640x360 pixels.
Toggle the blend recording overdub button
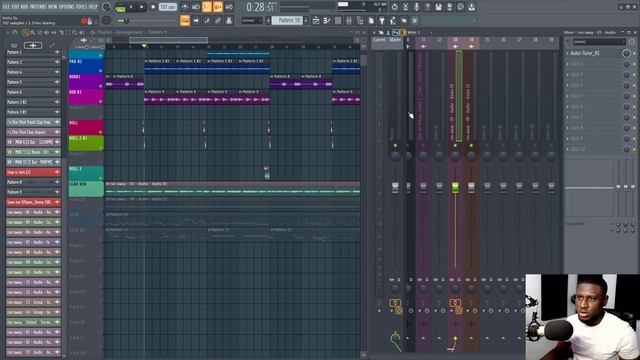[x=218, y=7]
